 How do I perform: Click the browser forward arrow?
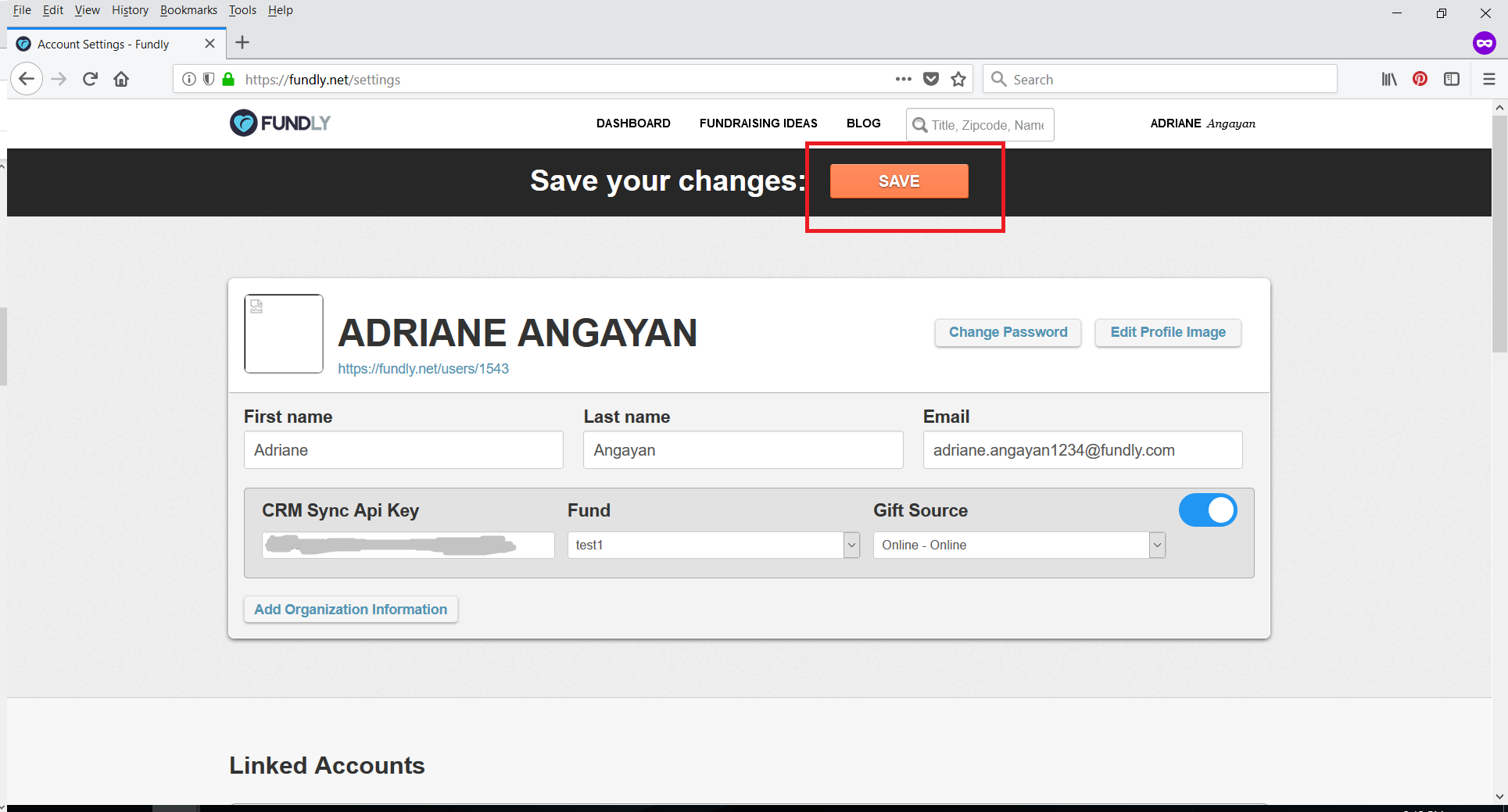point(59,79)
